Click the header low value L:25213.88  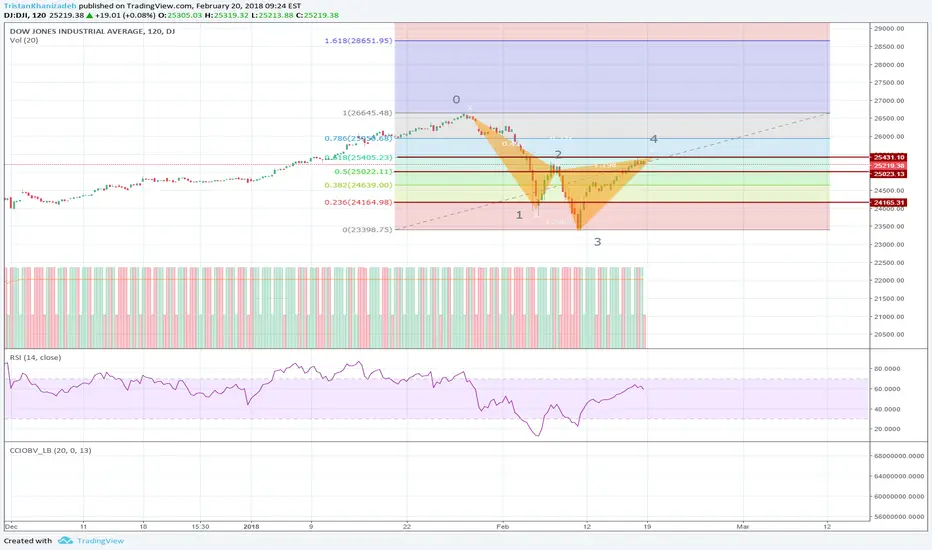[x=272, y=15]
